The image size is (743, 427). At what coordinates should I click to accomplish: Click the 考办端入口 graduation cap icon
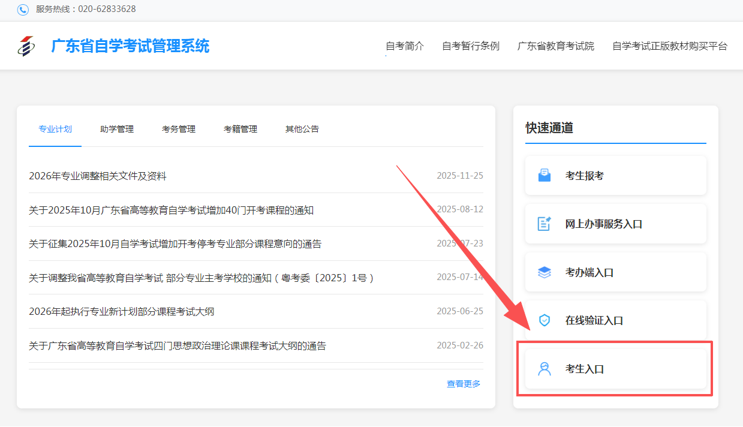pyautogui.click(x=544, y=272)
